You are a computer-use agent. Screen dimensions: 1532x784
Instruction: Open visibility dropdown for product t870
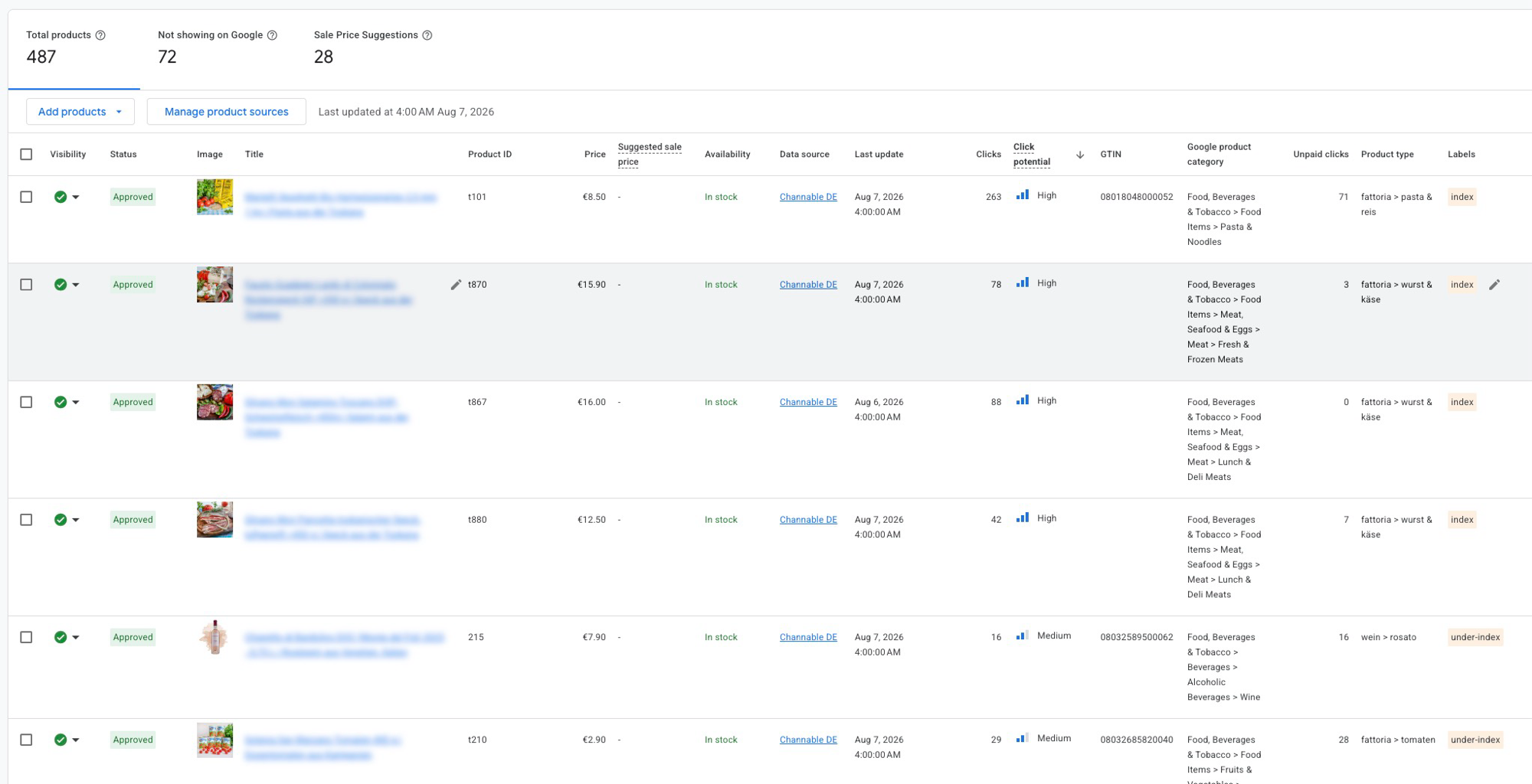pyautogui.click(x=76, y=285)
